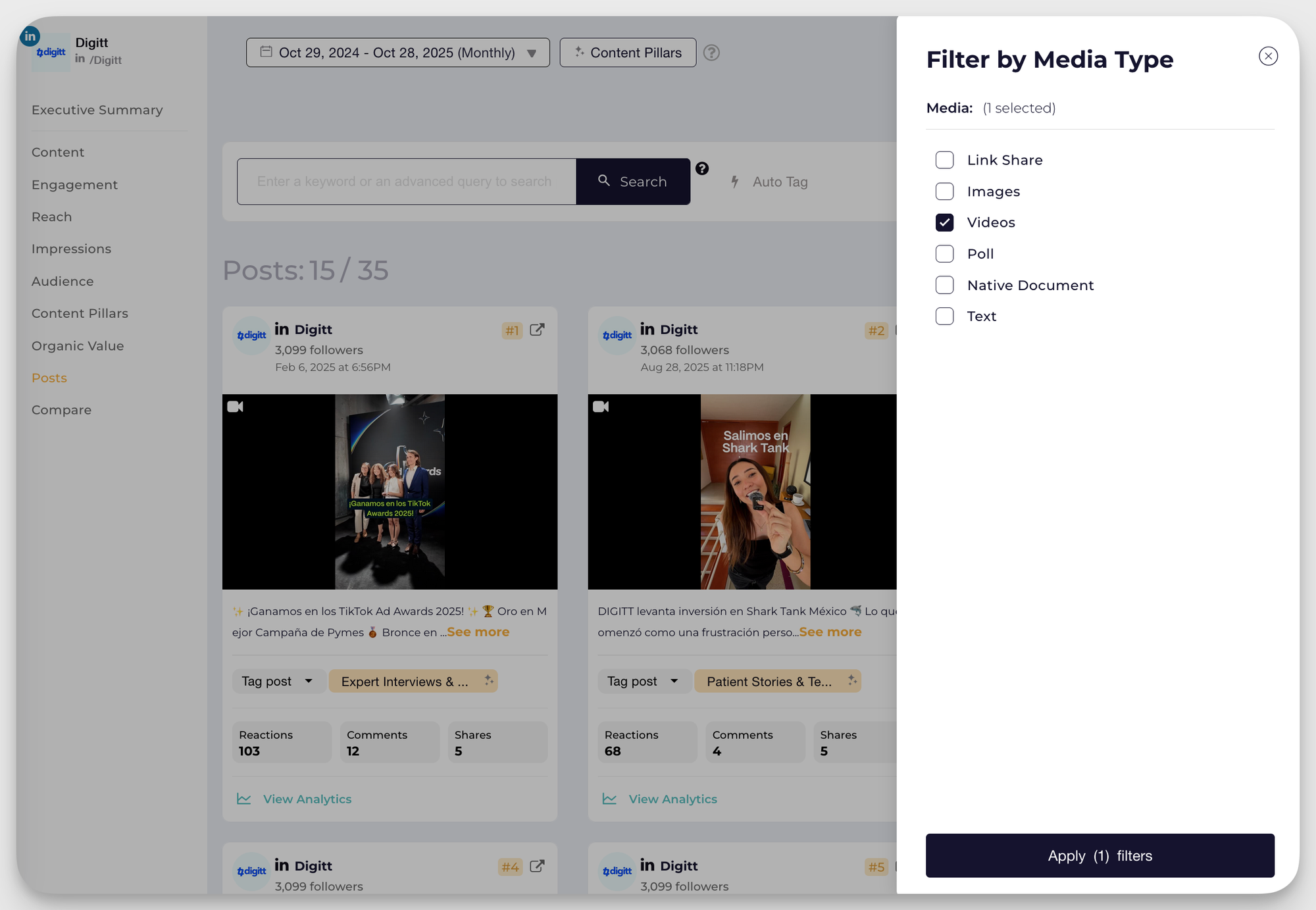
Task: Open post #1 via its external link icon
Action: click(x=538, y=330)
